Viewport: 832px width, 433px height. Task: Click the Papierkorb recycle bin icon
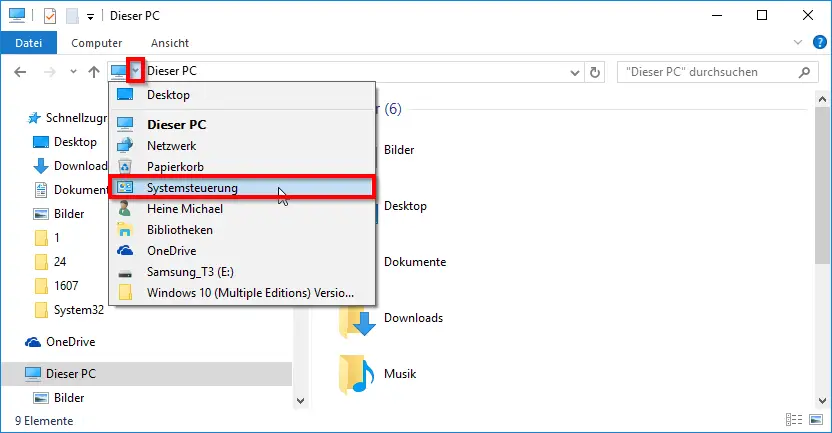(x=125, y=167)
